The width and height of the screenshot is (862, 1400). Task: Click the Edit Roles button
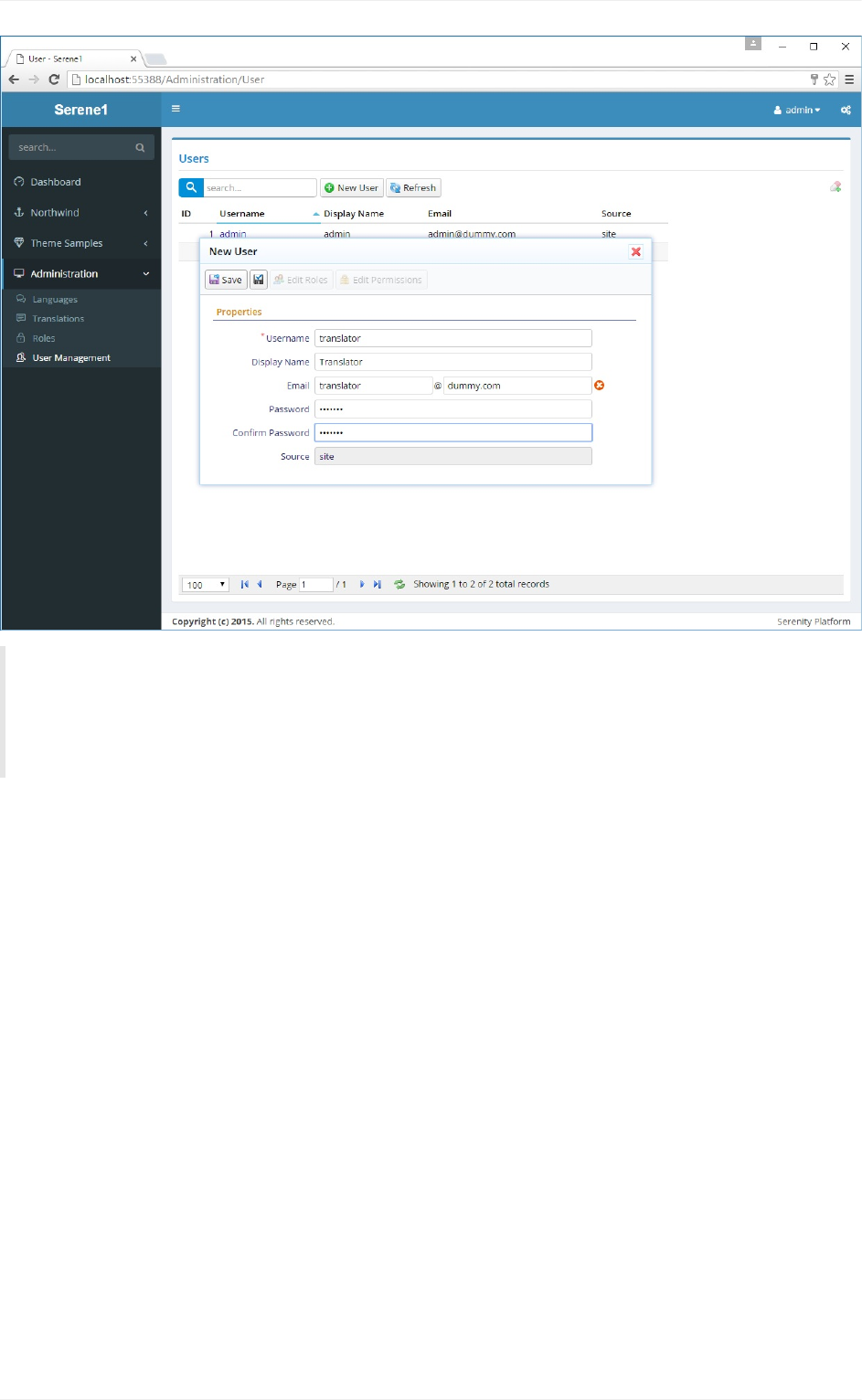pos(301,280)
